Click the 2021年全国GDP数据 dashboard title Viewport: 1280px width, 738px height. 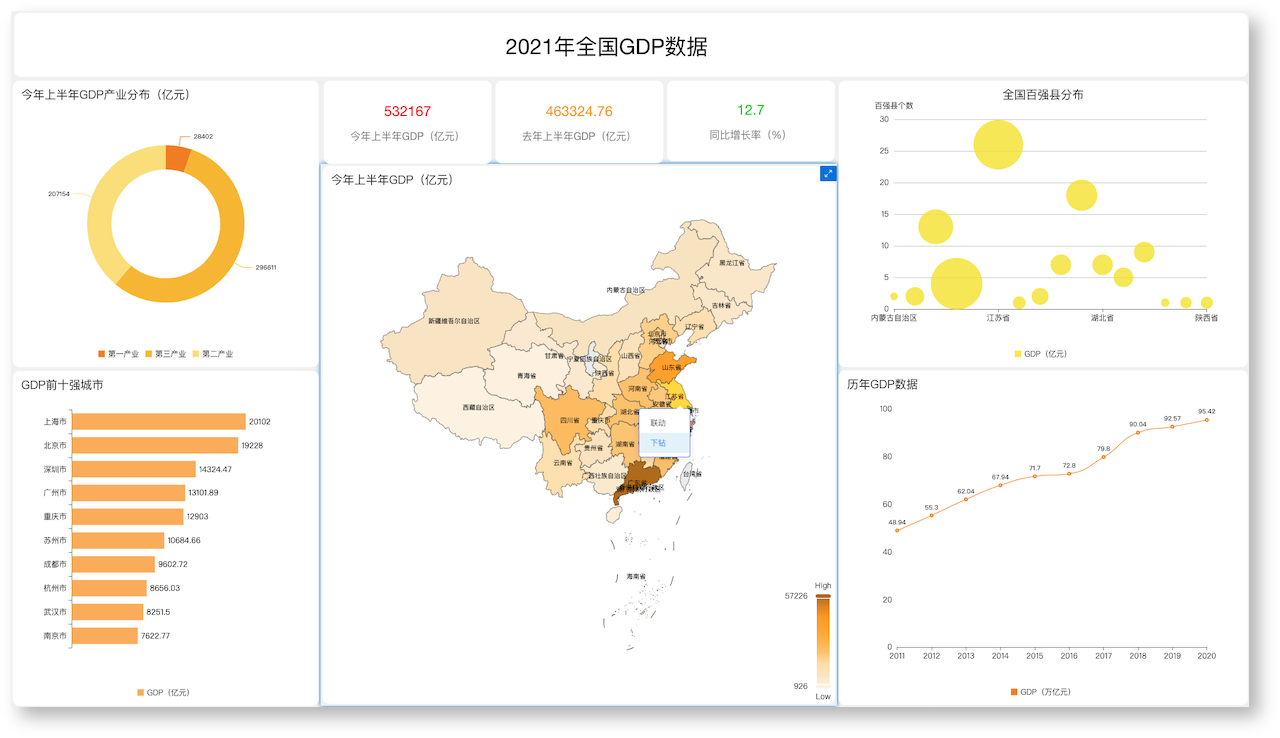606,47
